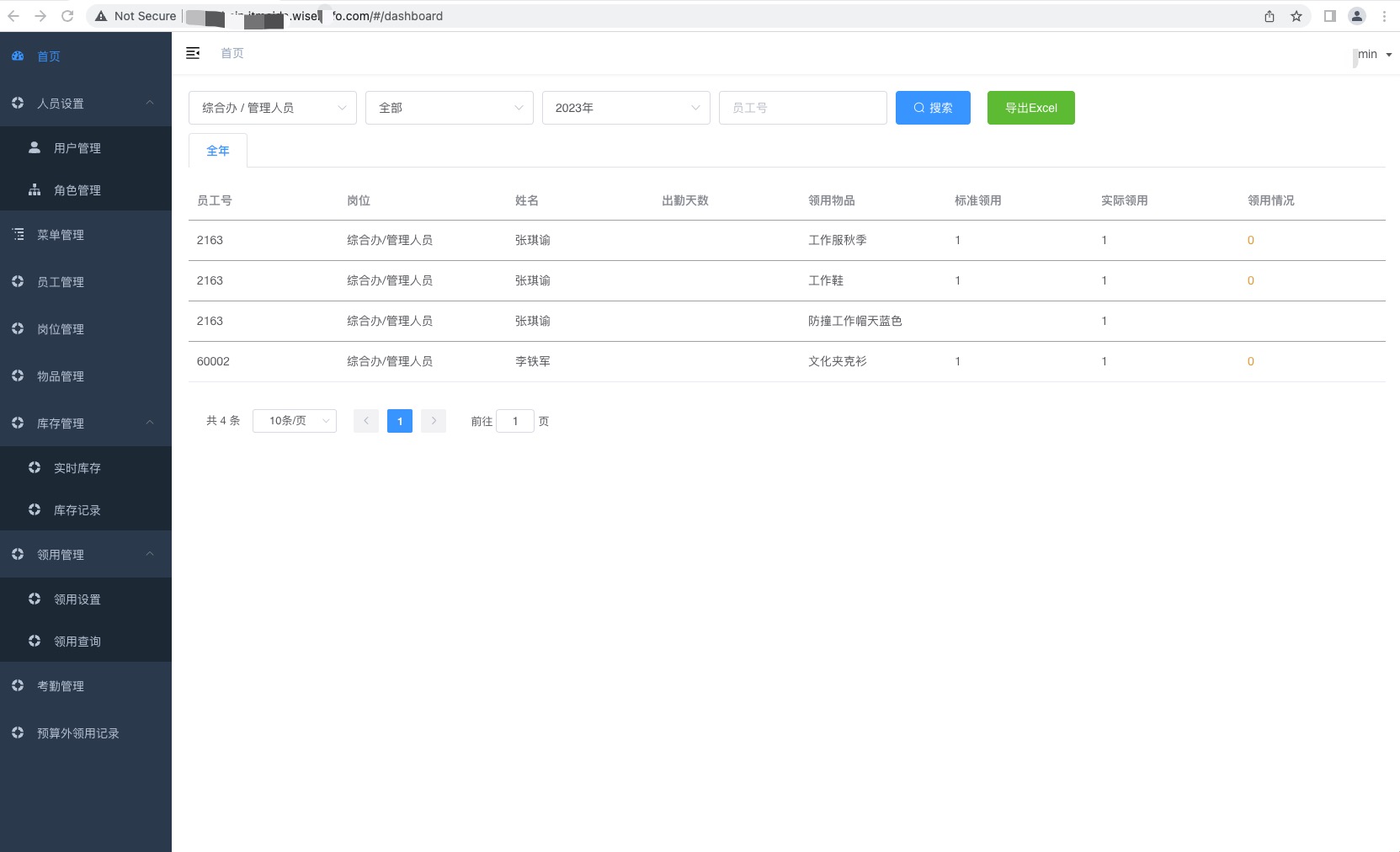Open 实时库存 menu item
Viewport: 1400px width, 852px height.
click(86, 467)
